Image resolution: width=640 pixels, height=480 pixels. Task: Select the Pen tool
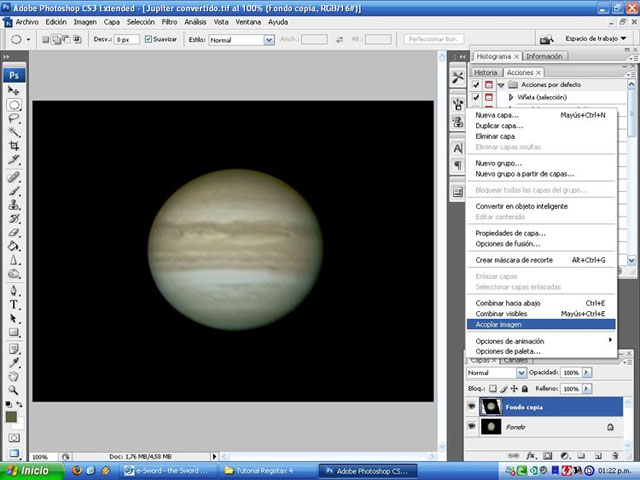14,291
